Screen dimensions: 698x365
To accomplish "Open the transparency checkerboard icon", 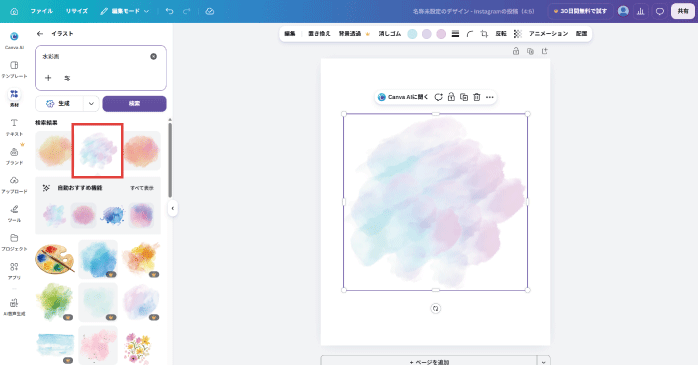I will pos(517,34).
